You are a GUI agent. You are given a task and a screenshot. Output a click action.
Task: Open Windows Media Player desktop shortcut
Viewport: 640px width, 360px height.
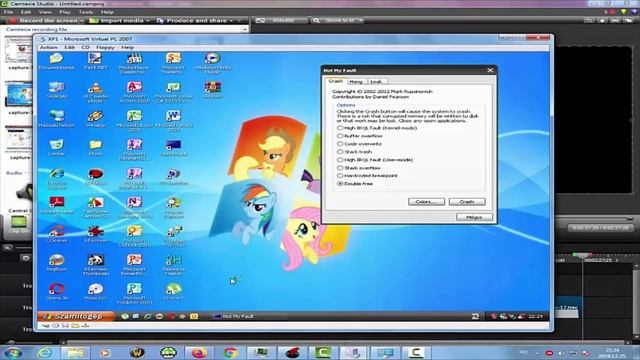213,63
